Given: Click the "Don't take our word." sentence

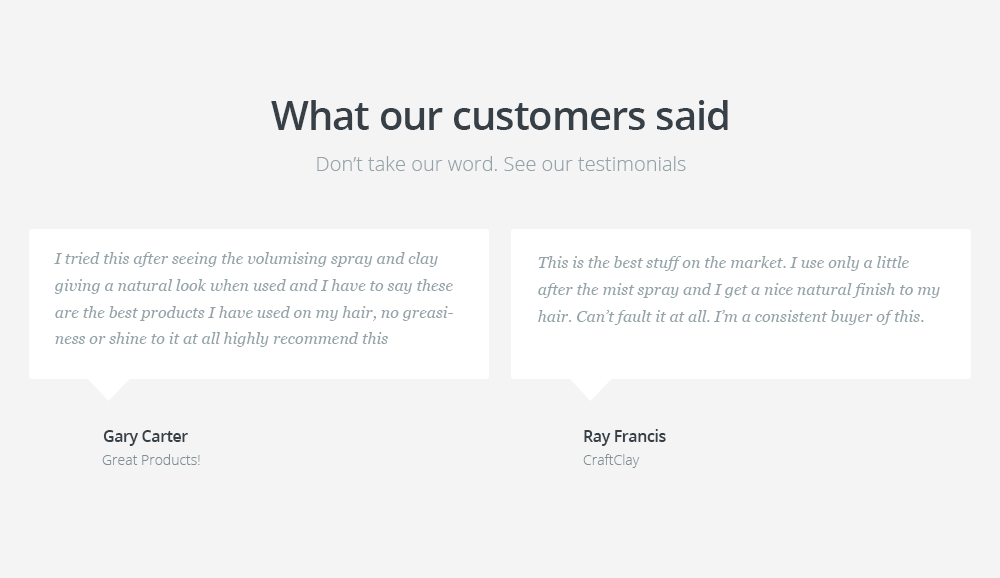Looking at the screenshot, I should 406,164.
